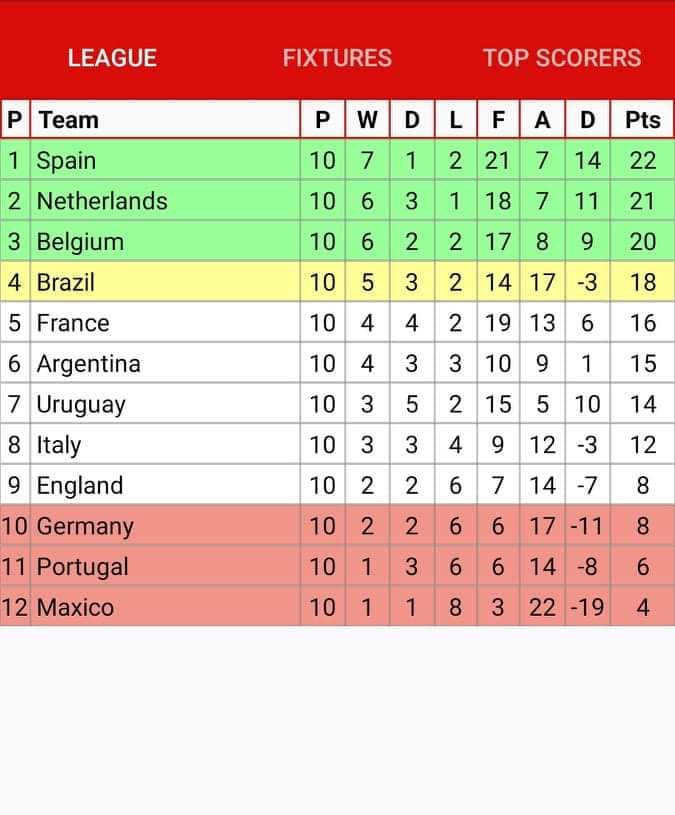Screen dimensions: 675x815
Task: Tap Spain's 22 points cell
Action: pyautogui.click(x=642, y=160)
